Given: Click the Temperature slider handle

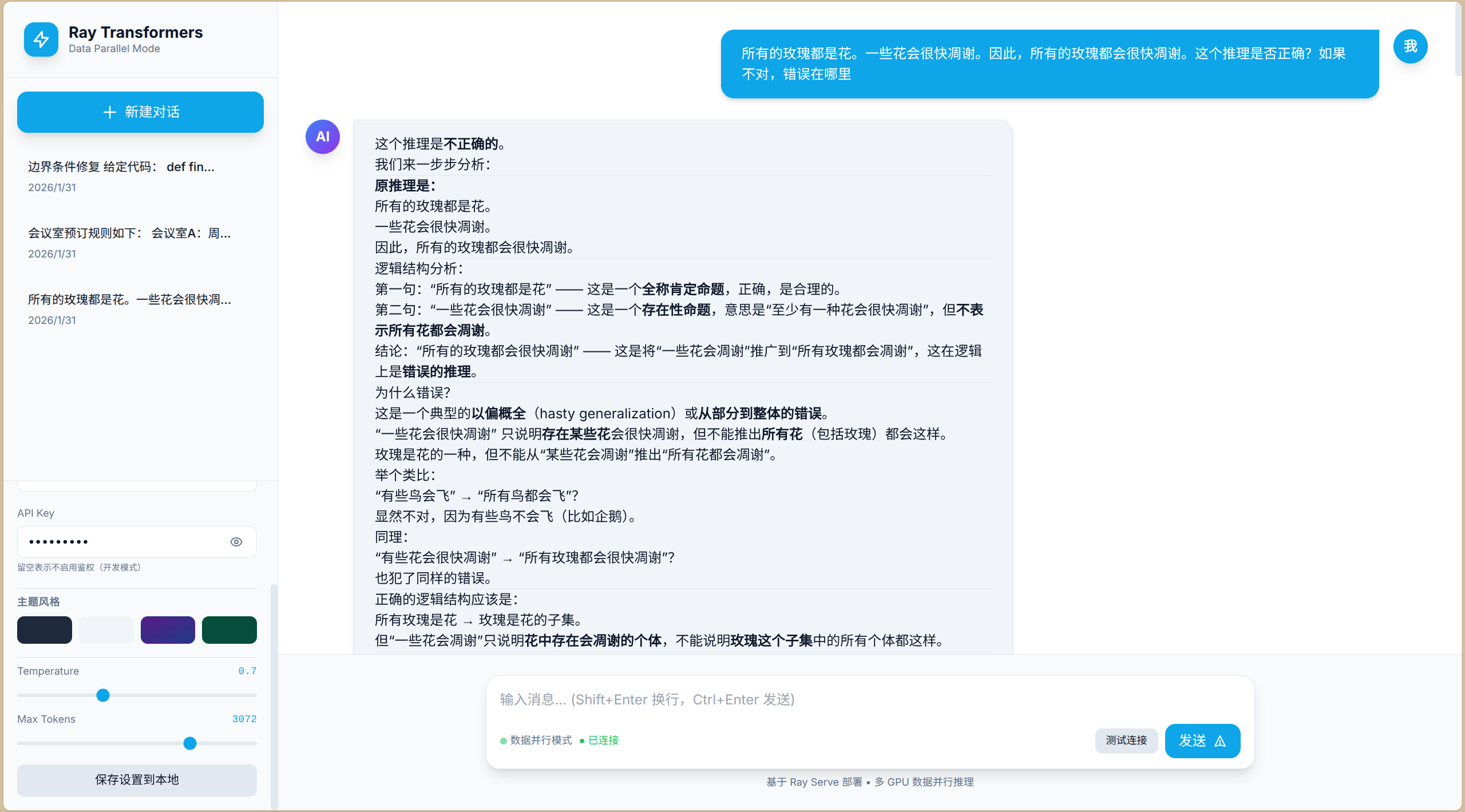Looking at the screenshot, I should [103, 695].
